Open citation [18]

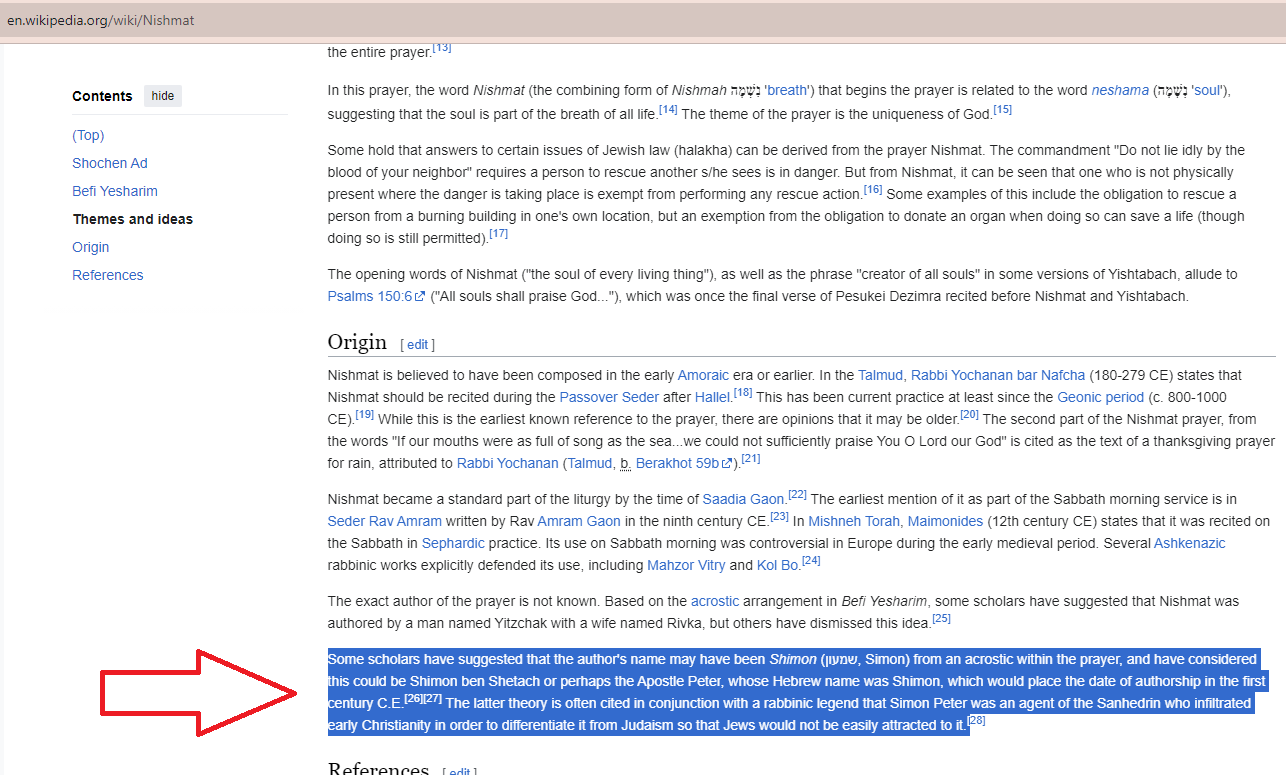pos(743,393)
